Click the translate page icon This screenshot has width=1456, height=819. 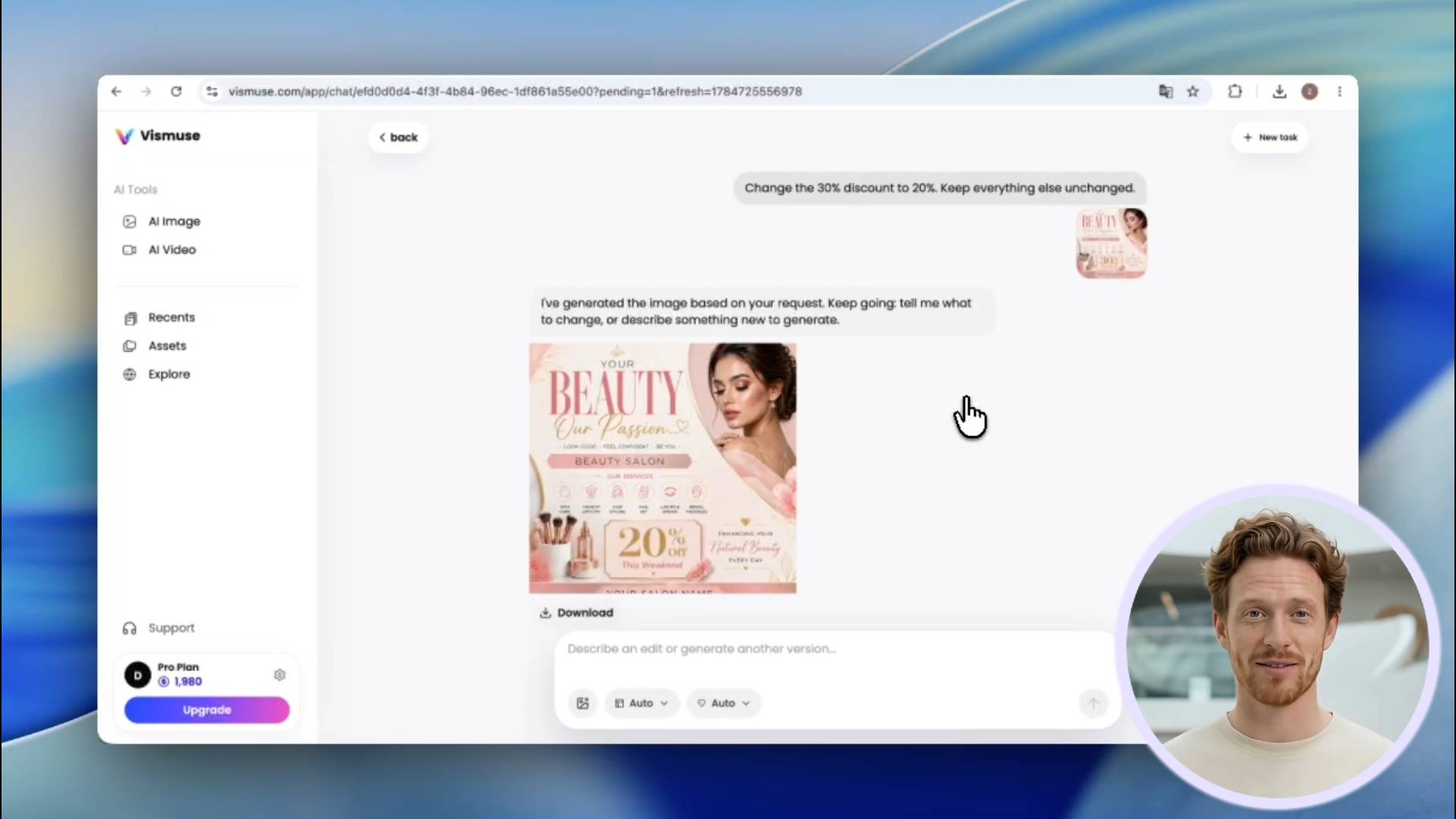point(1166,91)
